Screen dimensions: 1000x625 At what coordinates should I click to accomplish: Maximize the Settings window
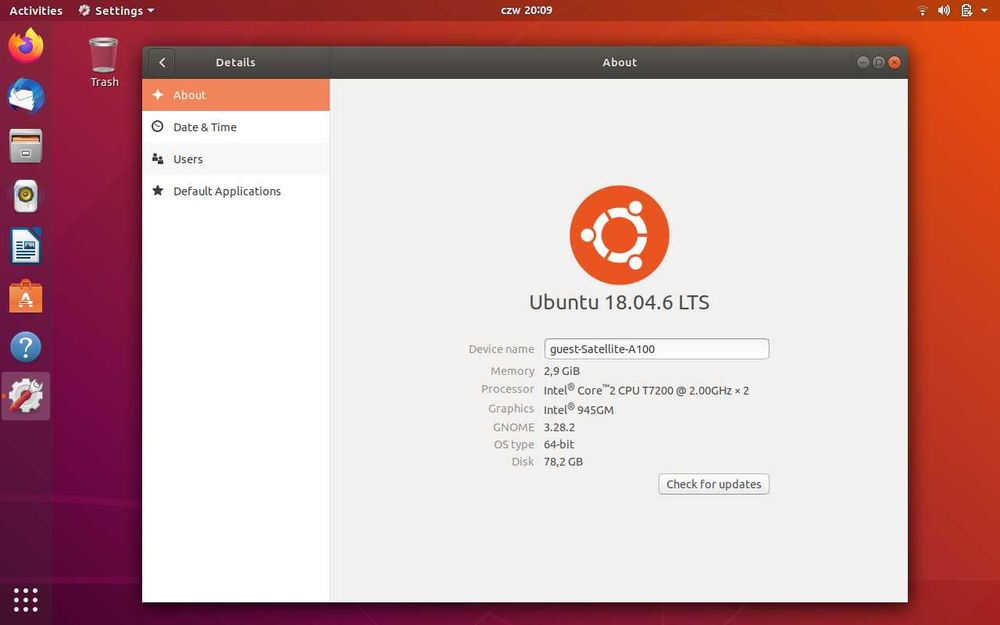[879, 62]
